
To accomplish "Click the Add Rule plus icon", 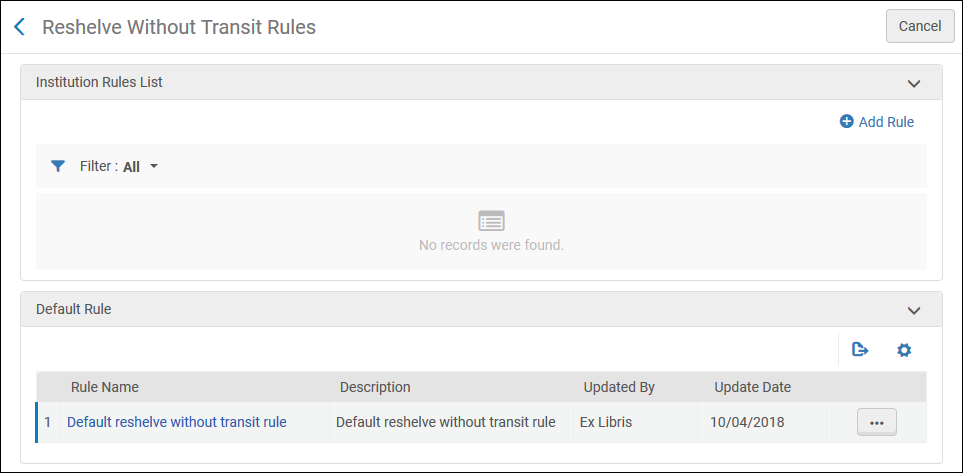I will (846, 122).
